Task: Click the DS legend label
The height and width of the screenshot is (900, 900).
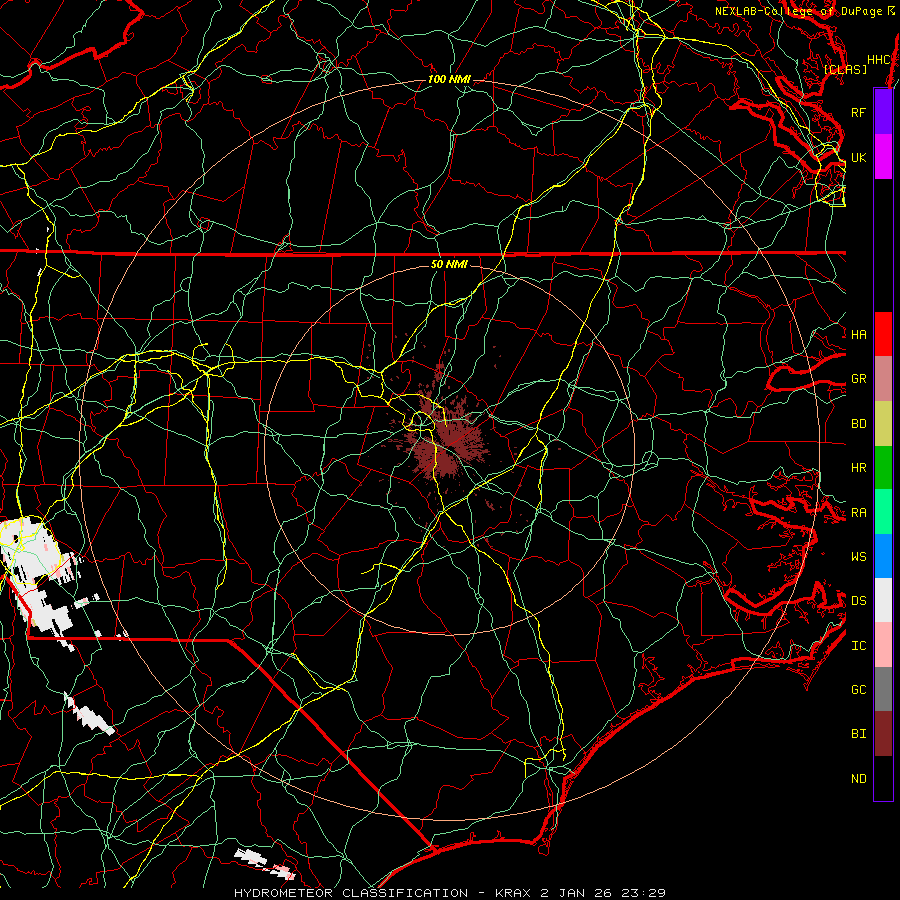Action: (x=858, y=600)
